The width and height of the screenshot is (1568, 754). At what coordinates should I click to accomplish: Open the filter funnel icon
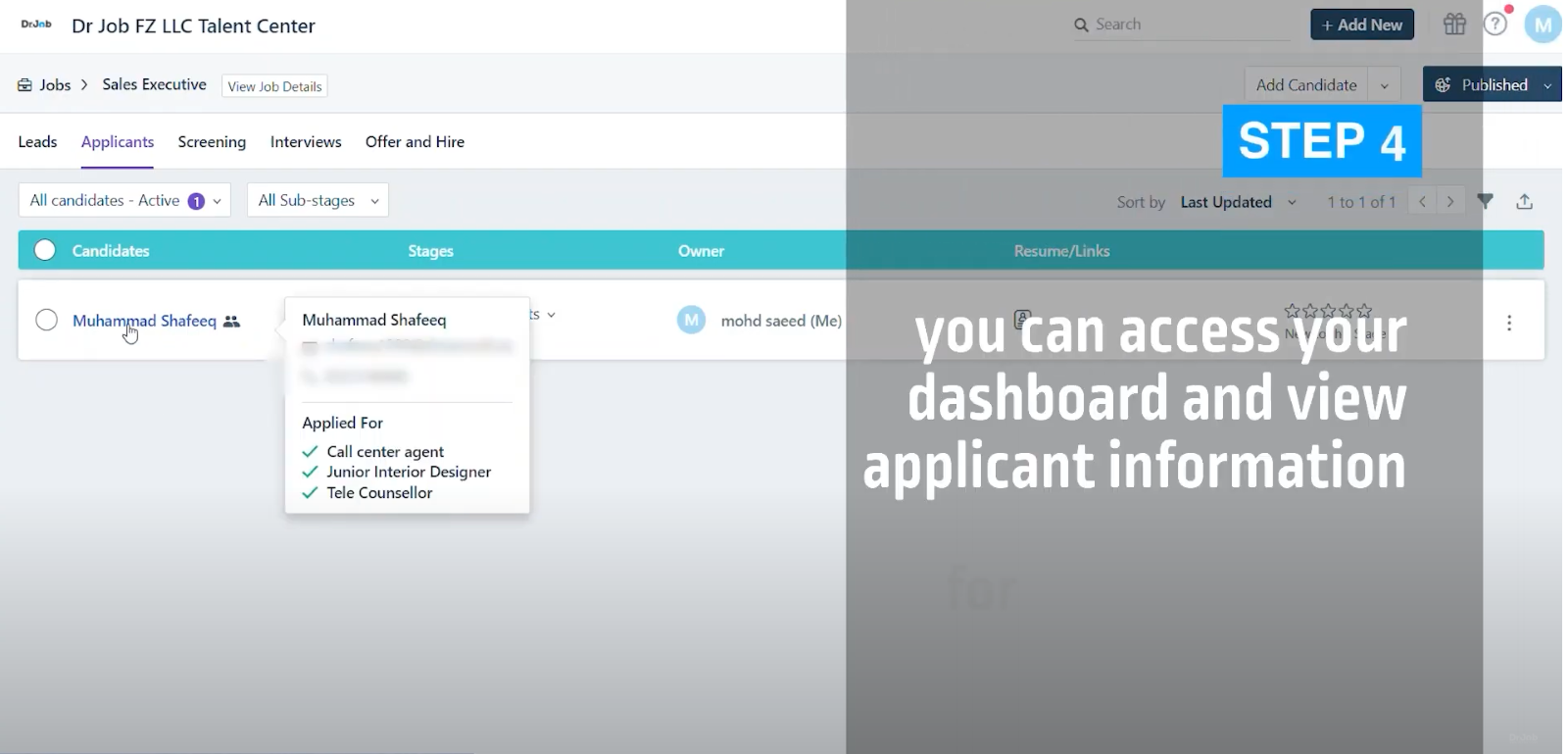pyautogui.click(x=1486, y=201)
